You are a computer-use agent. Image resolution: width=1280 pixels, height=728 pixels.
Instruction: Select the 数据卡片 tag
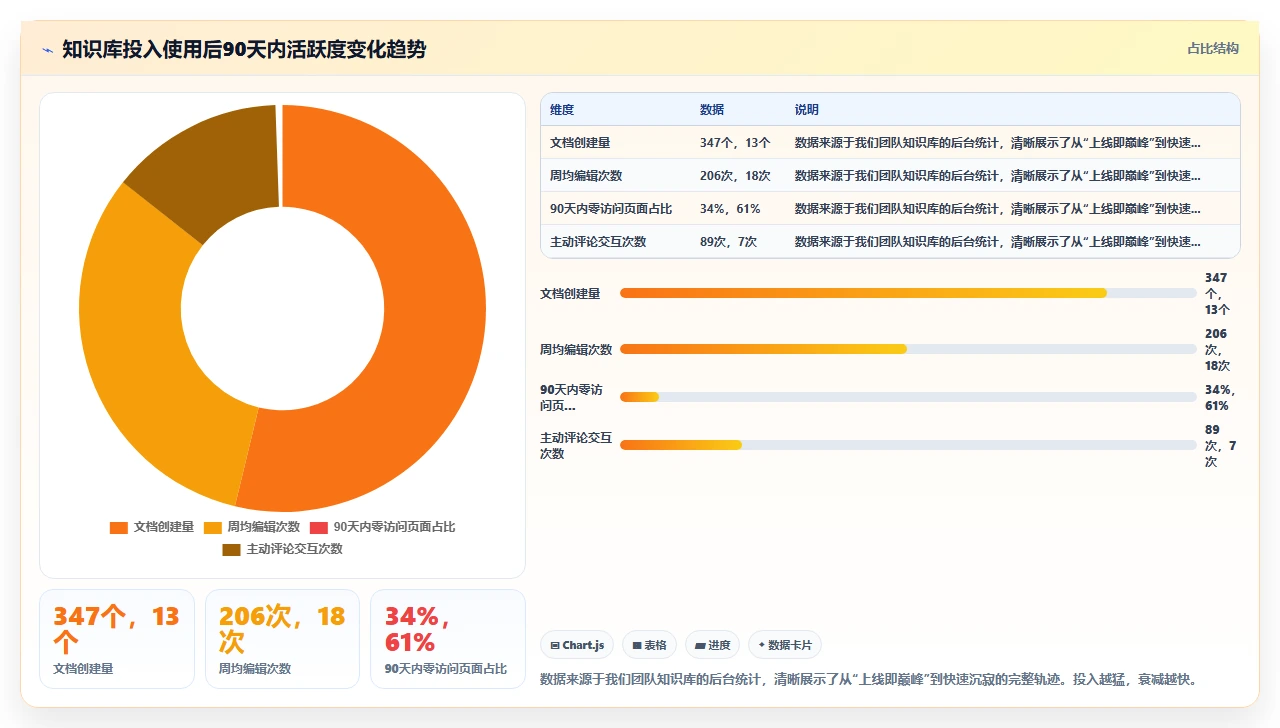(x=785, y=645)
